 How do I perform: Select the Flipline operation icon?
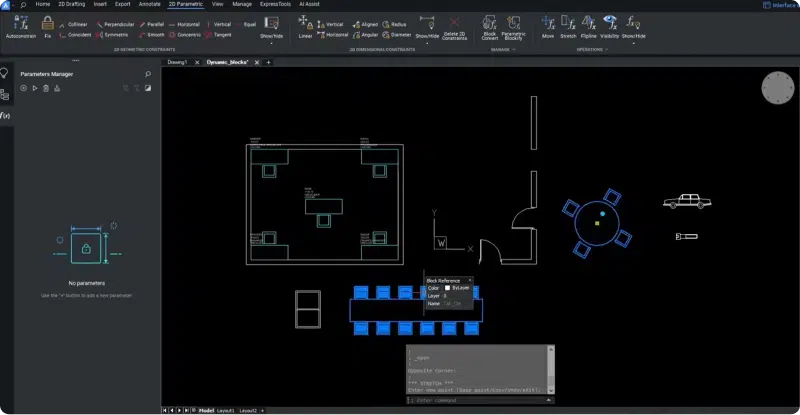pyautogui.click(x=590, y=22)
